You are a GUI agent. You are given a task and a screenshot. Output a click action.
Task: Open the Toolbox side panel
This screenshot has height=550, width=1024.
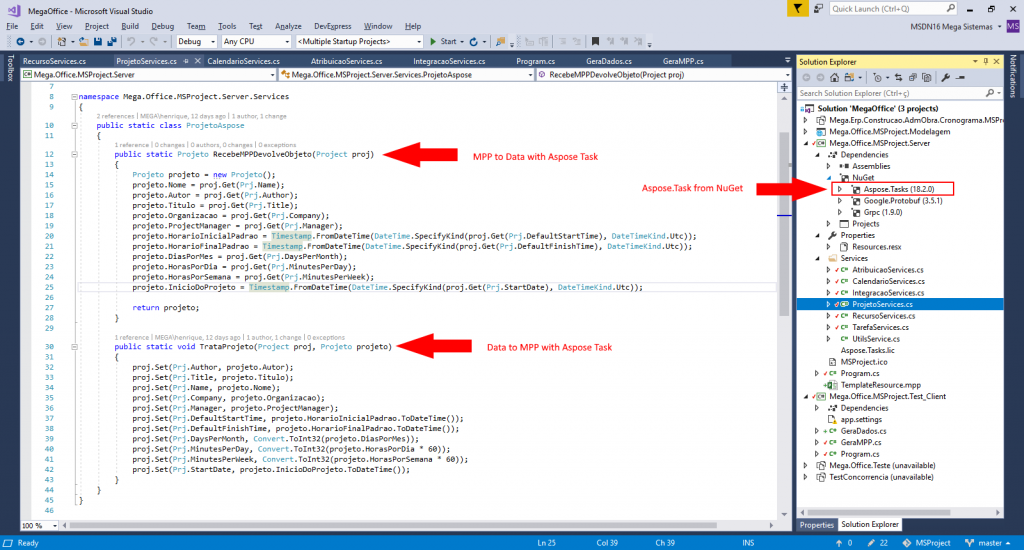(x=10, y=68)
